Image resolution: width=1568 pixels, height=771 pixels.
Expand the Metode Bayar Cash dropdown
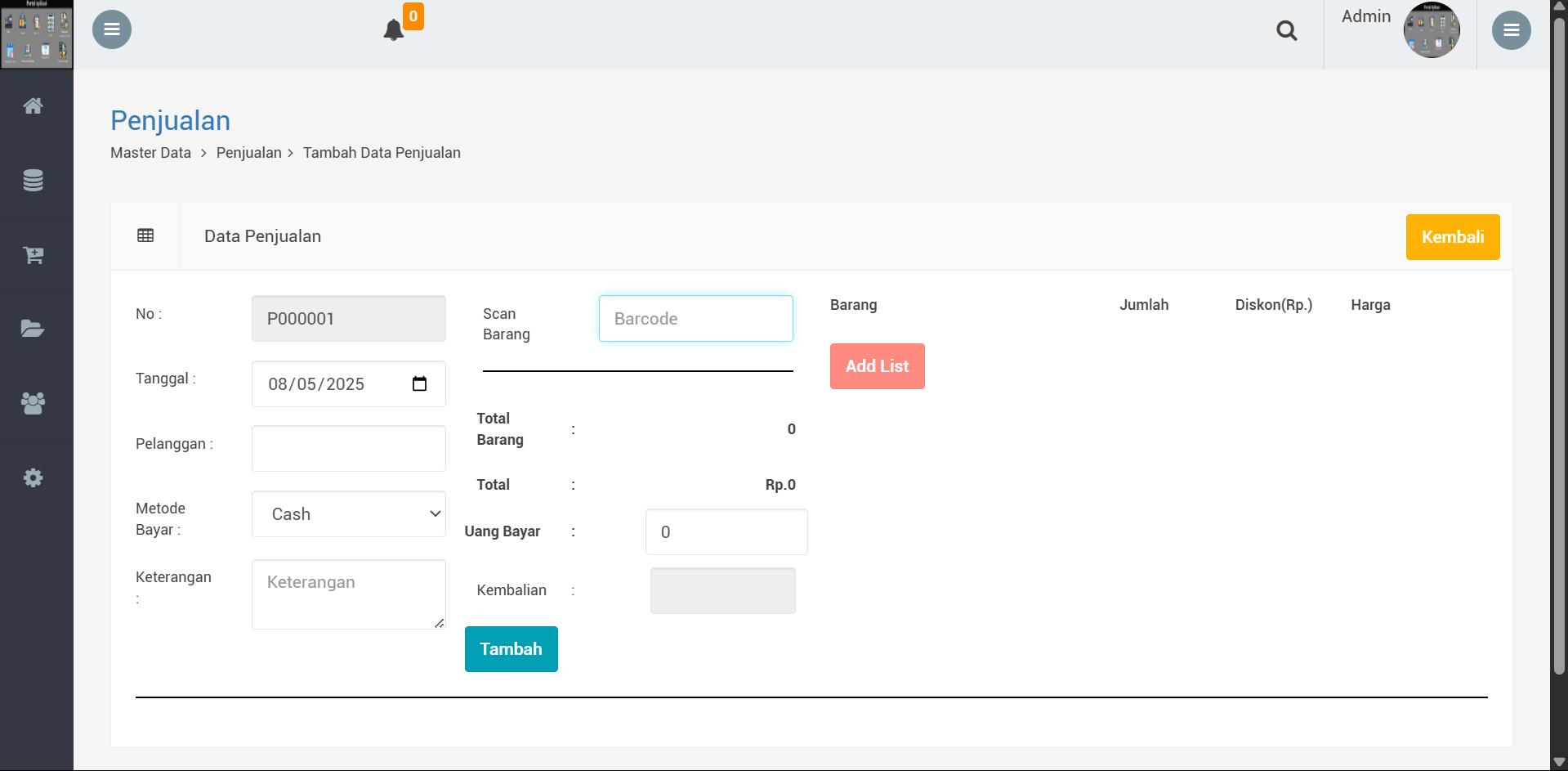click(x=349, y=514)
